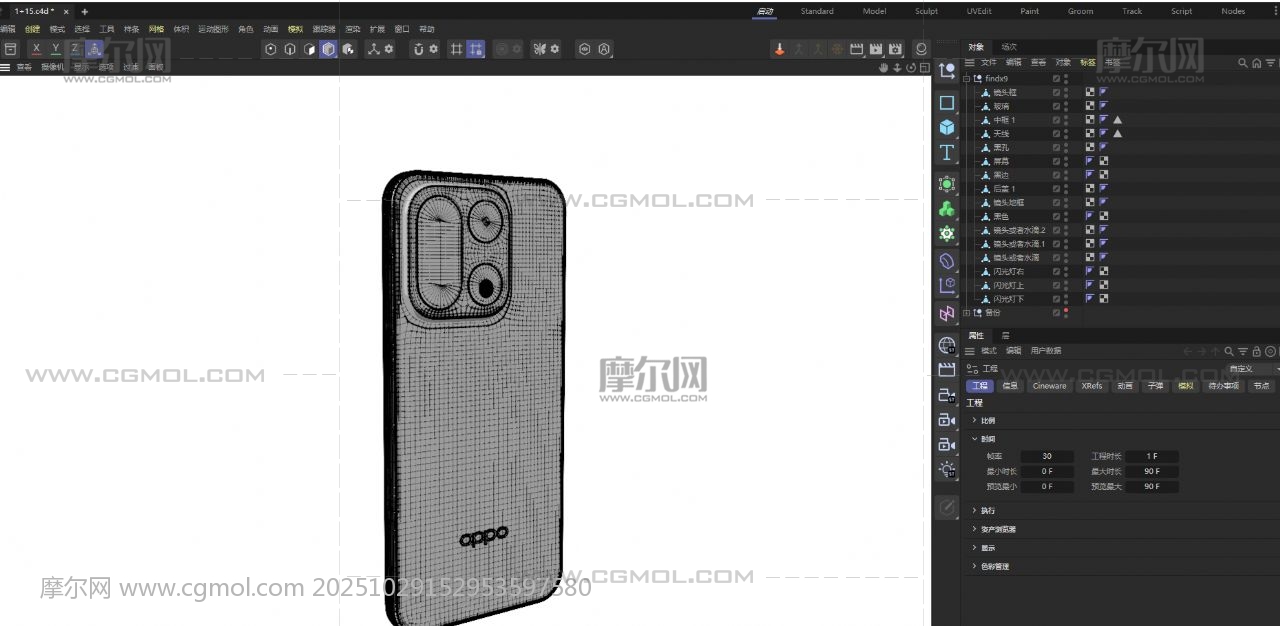
Task: Click the Text spline tool icon
Action: click(947, 153)
